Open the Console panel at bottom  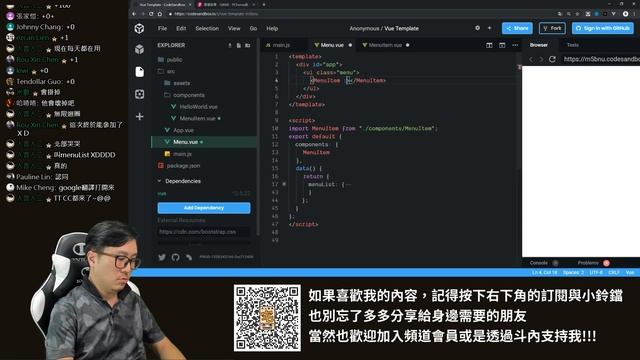click(x=538, y=263)
